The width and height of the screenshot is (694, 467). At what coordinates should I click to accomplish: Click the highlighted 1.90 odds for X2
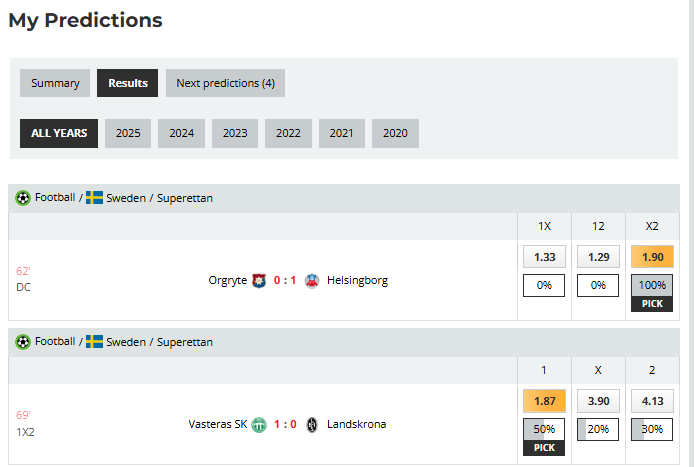pyautogui.click(x=652, y=257)
